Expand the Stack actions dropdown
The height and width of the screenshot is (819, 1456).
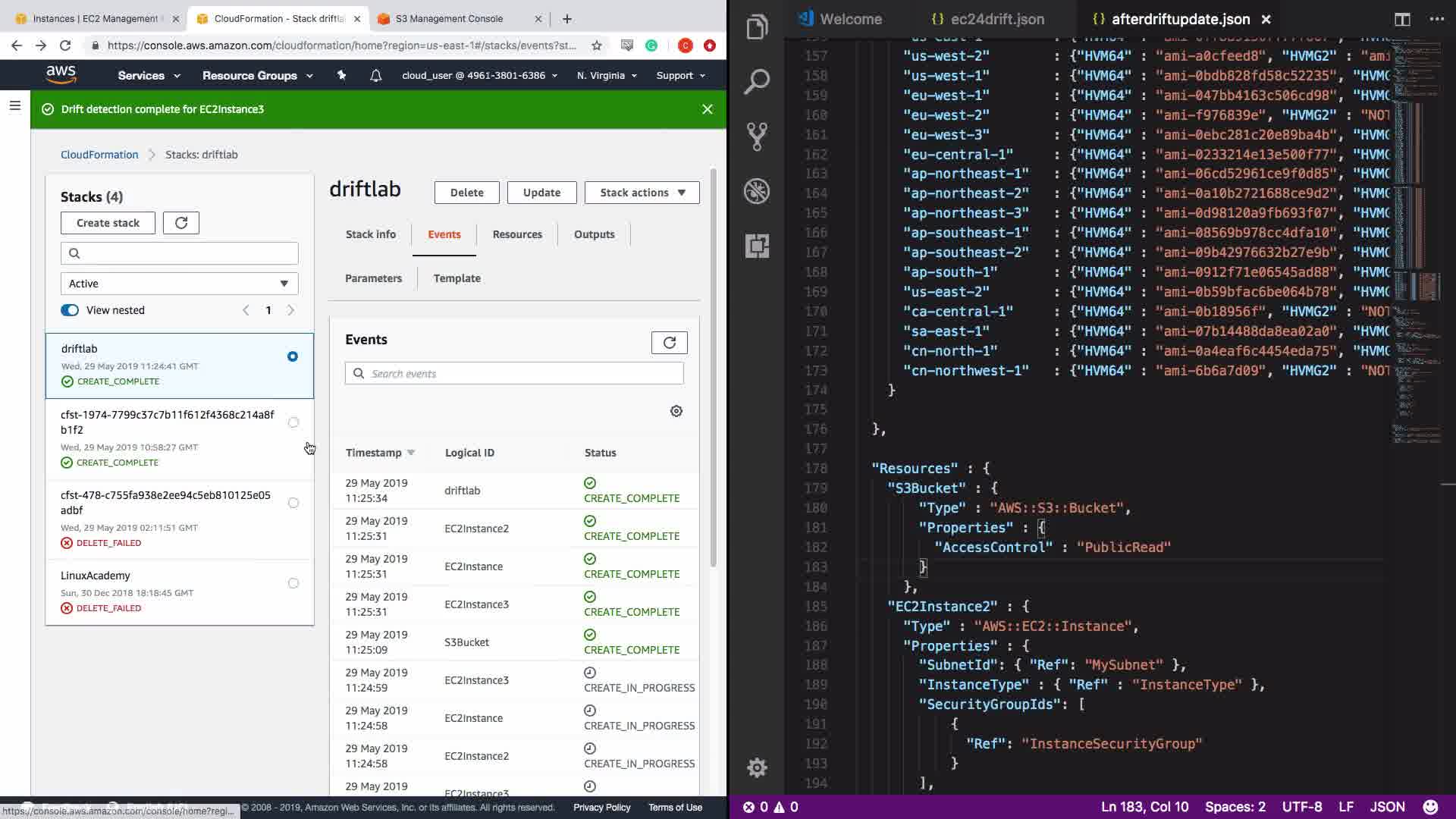click(x=642, y=193)
